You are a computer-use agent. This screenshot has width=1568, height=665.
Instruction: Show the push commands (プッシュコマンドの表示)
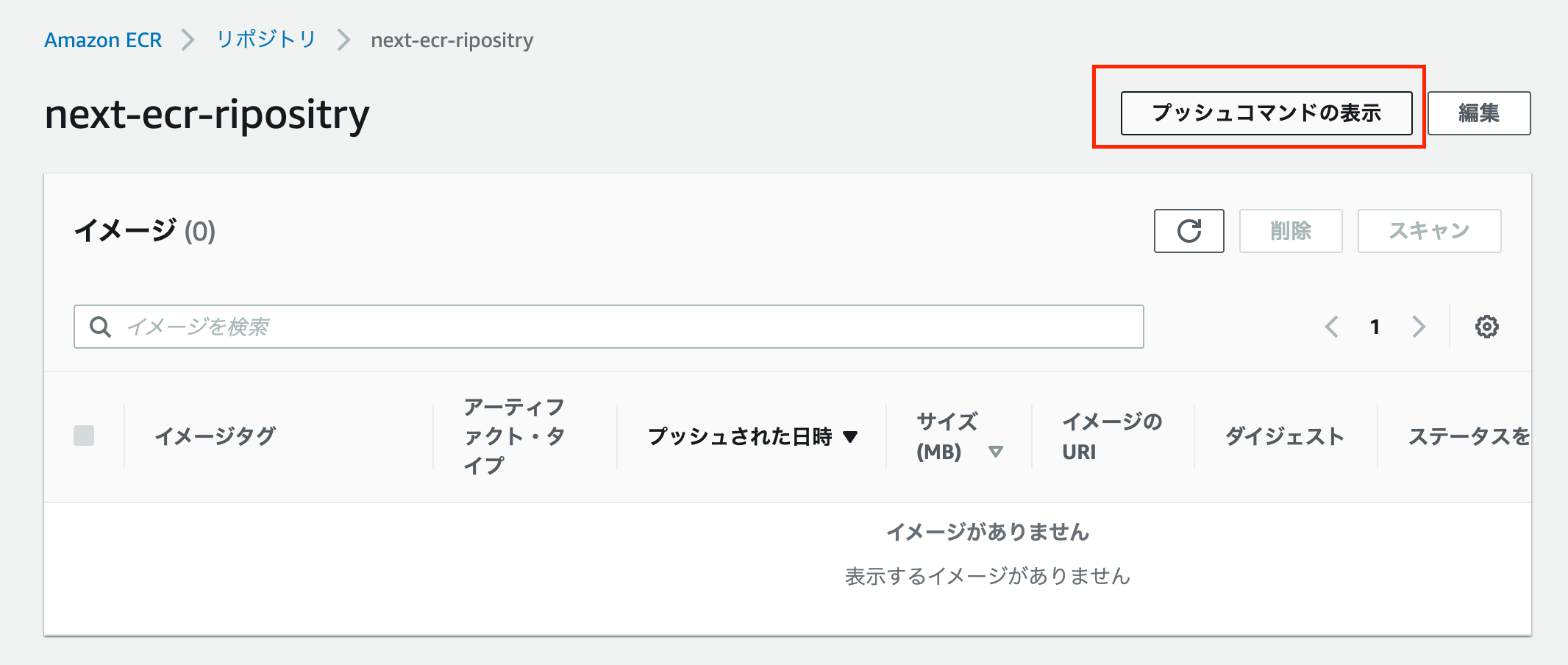[x=1266, y=113]
